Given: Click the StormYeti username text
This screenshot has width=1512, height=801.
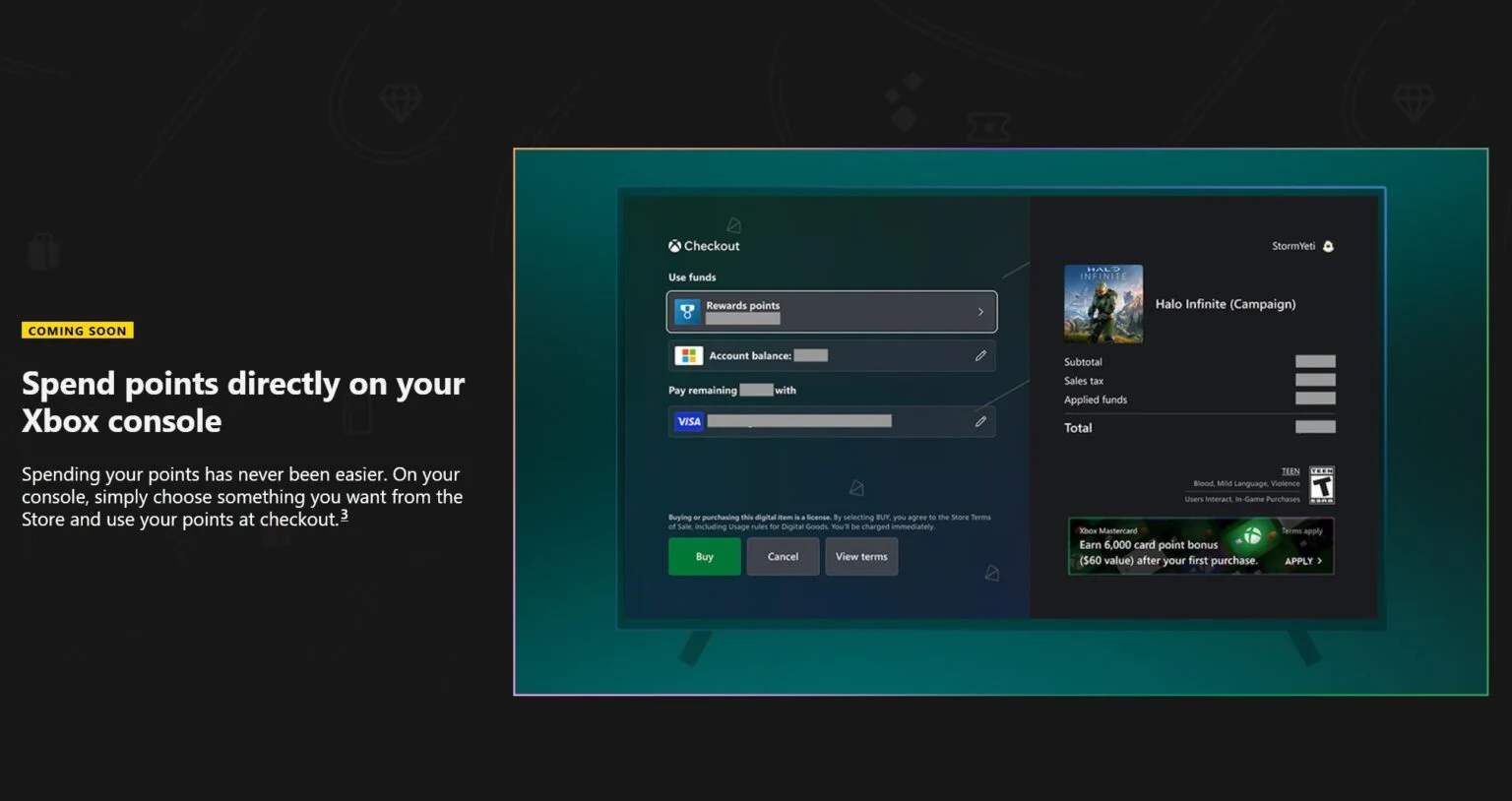Looking at the screenshot, I should [x=1293, y=246].
